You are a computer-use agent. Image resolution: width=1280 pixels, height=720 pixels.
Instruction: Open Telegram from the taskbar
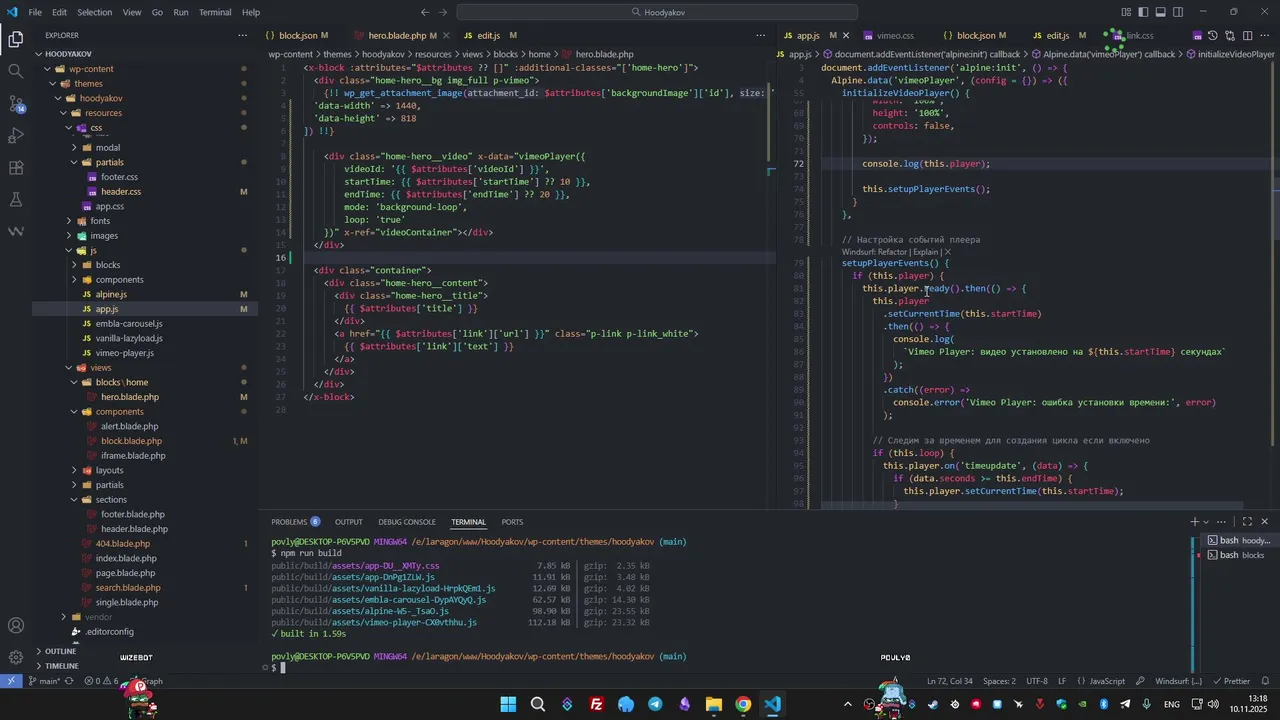[655, 704]
